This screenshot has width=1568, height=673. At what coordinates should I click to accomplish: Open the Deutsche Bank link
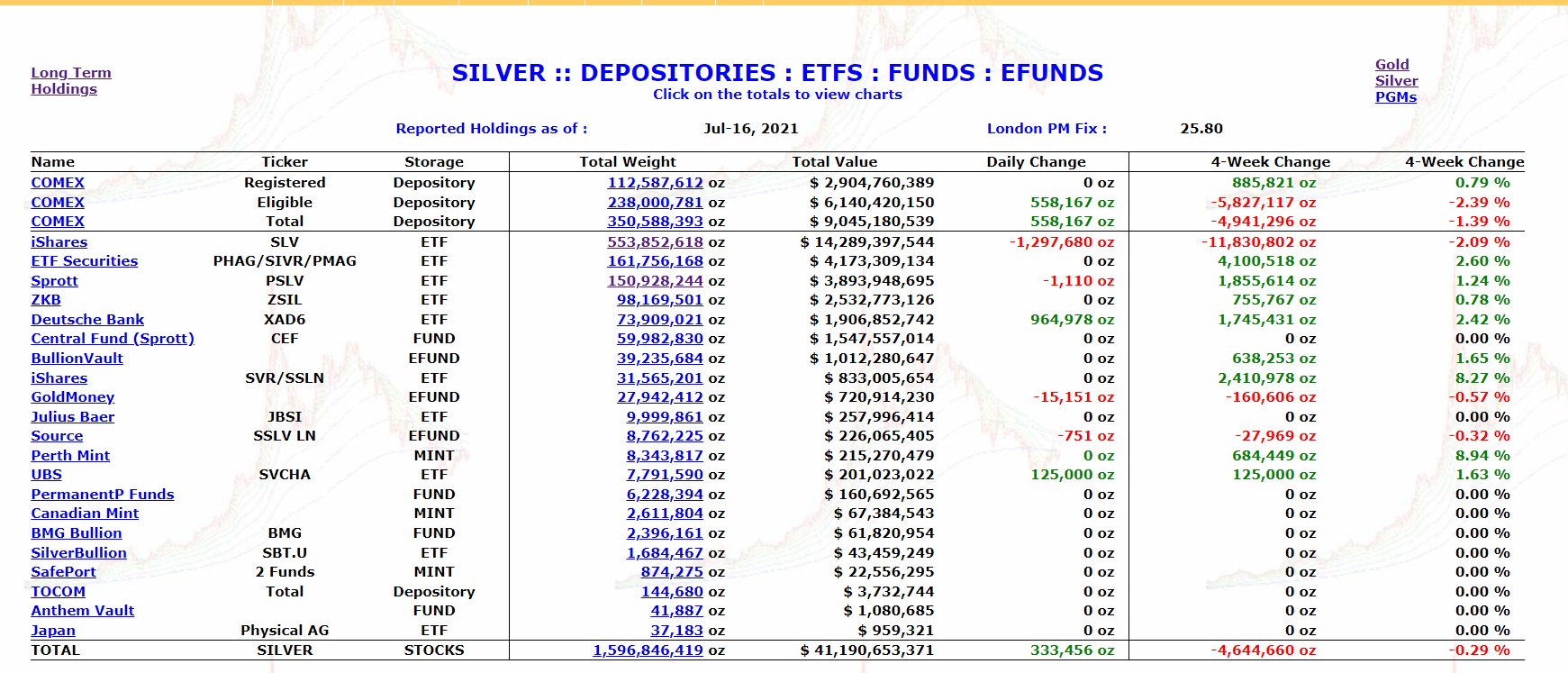pyautogui.click(x=87, y=319)
